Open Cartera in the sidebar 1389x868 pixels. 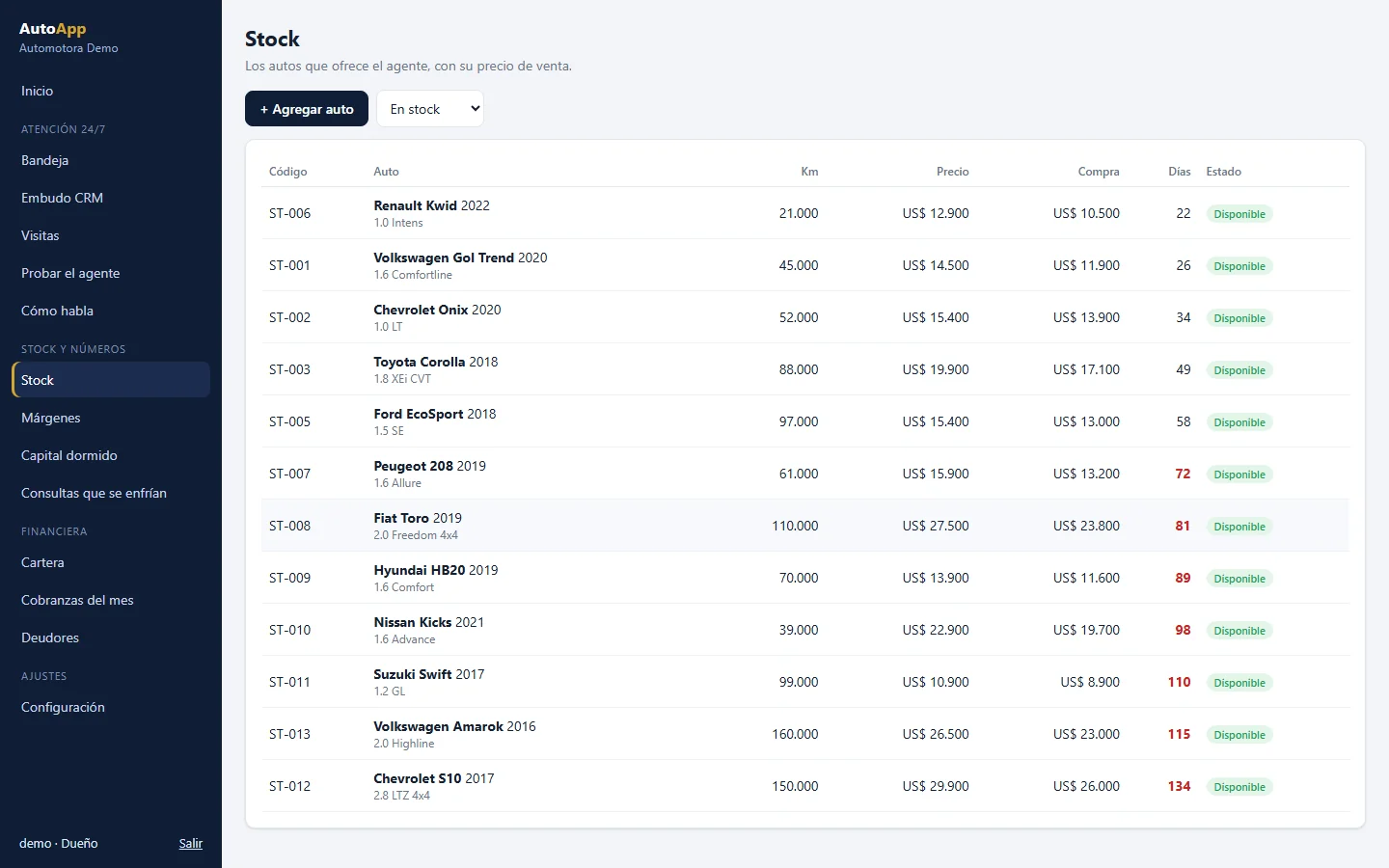pos(111,562)
